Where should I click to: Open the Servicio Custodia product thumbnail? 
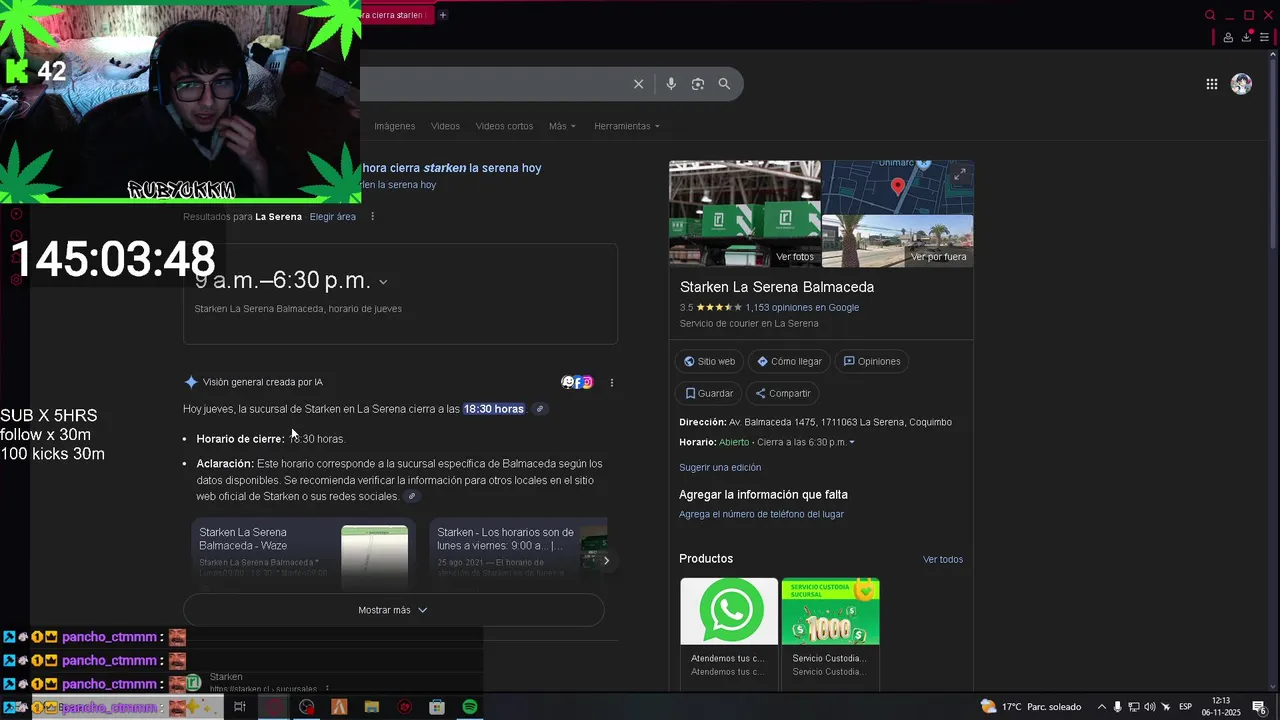point(830,611)
